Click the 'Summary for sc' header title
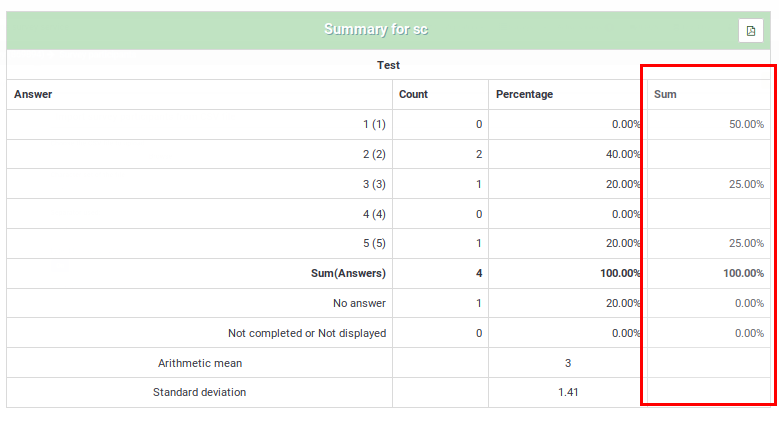779x421 pixels. pyautogui.click(x=375, y=30)
